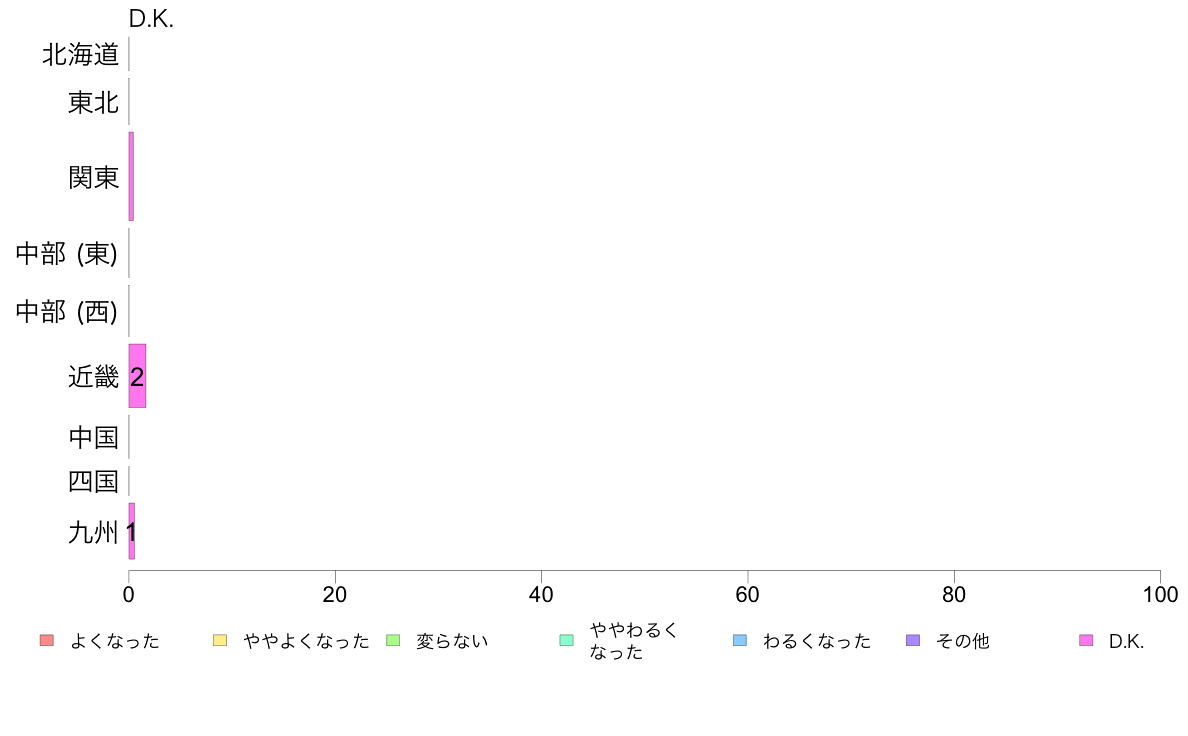Click the blue わるくなった legend swatch

tap(739, 640)
